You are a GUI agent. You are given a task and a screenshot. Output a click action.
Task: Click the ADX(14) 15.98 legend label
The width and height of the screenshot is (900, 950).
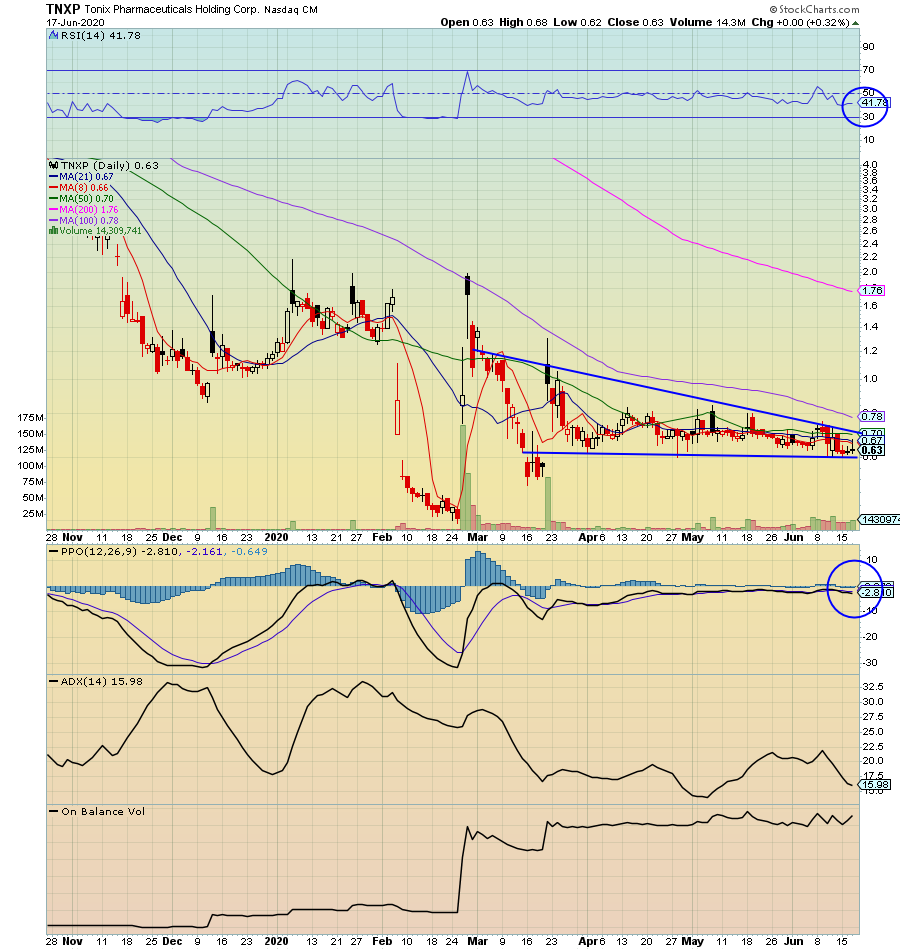click(101, 681)
